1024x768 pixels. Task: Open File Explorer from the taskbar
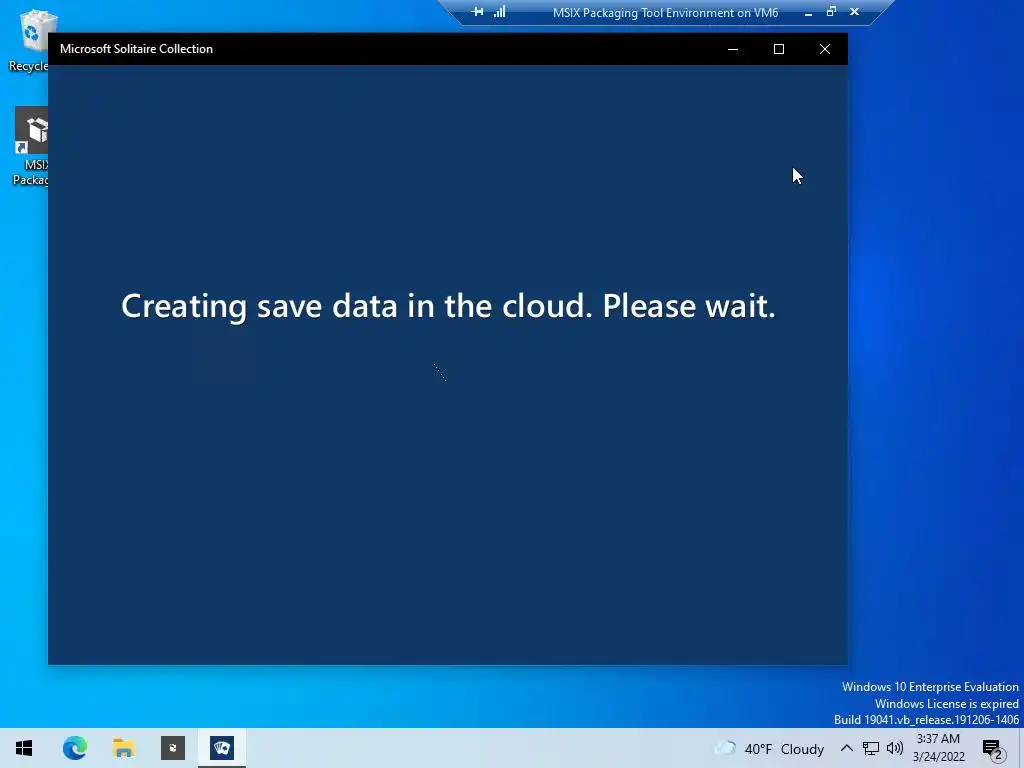[123, 748]
